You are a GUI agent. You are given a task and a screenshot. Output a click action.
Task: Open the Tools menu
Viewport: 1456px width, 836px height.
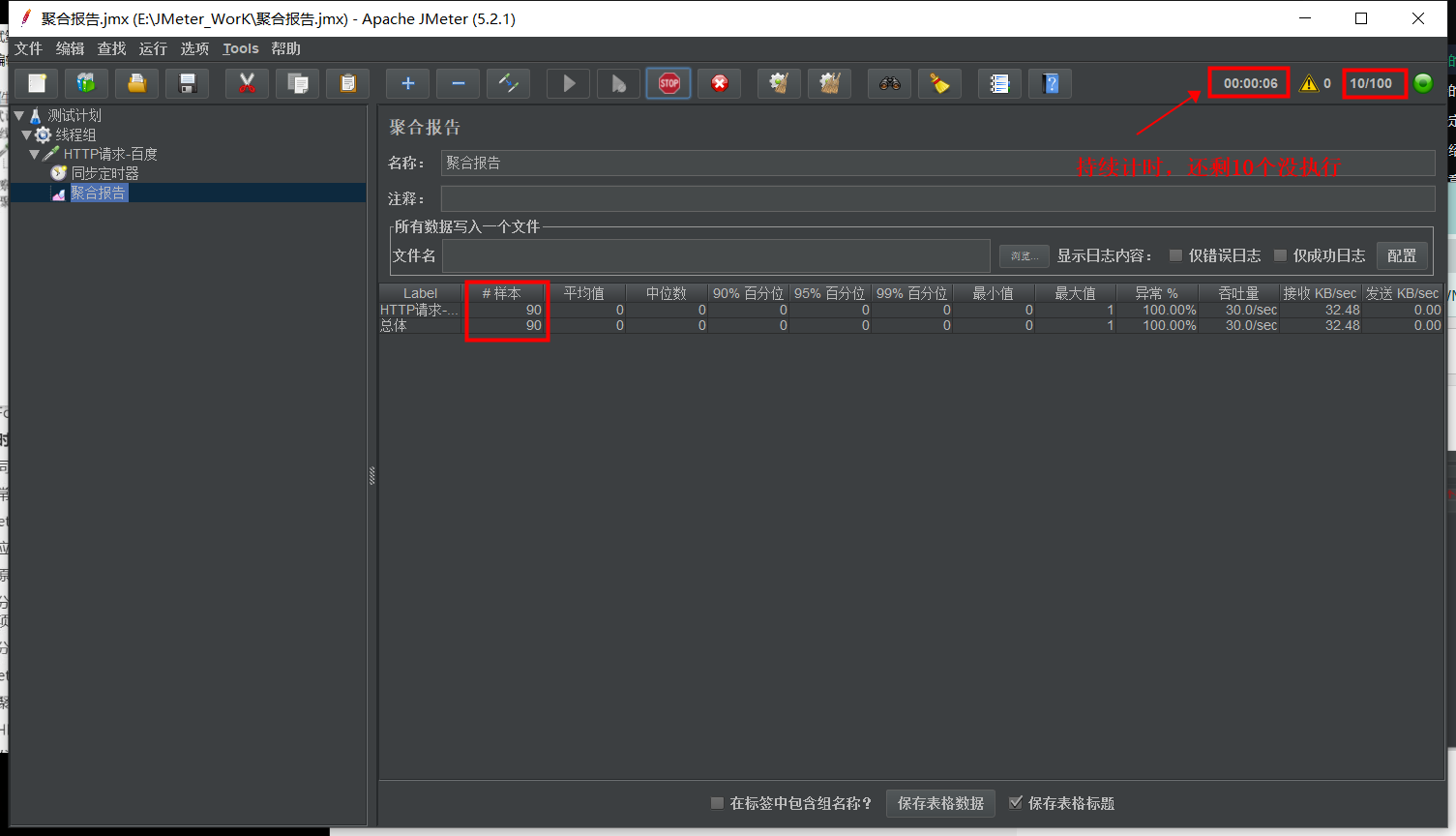click(240, 48)
